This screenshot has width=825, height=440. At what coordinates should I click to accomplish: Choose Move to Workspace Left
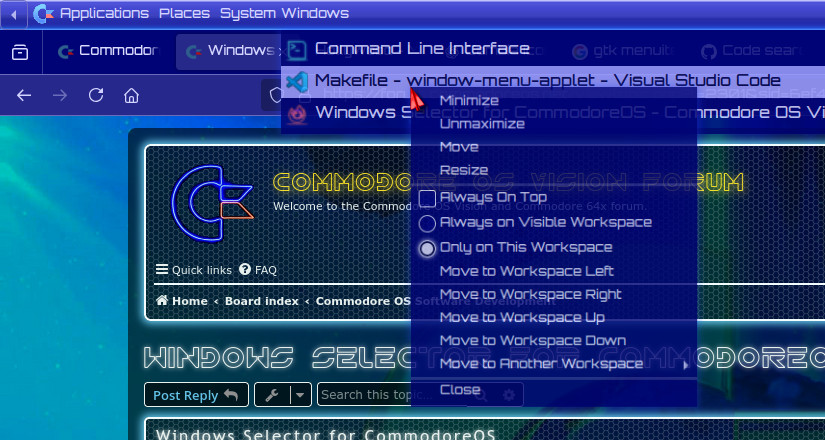click(554, 271)
